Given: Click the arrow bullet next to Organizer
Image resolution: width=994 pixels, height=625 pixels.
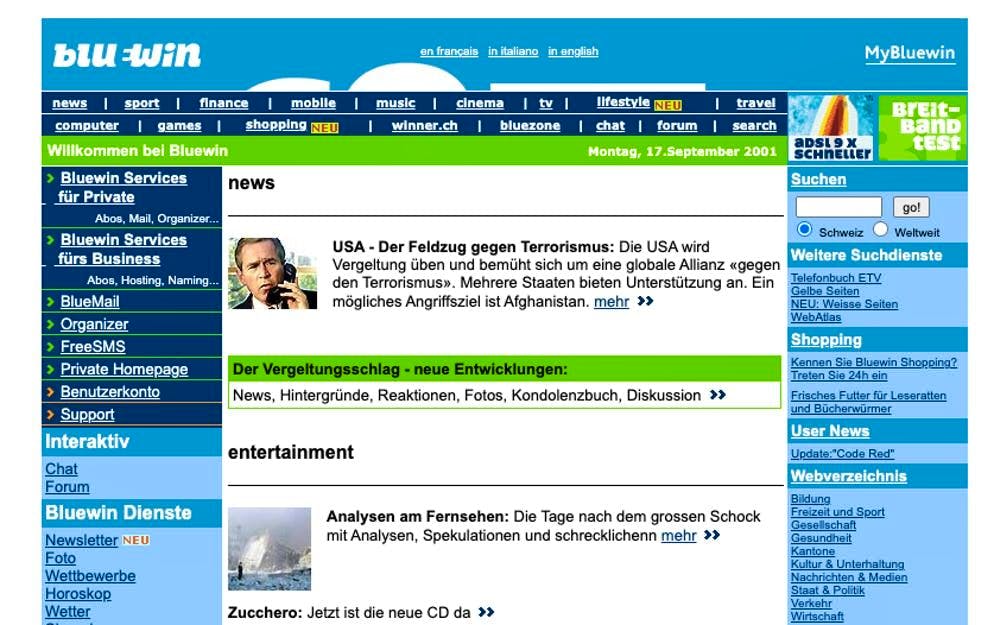Looking at the screenshot, I should [51, 325].
